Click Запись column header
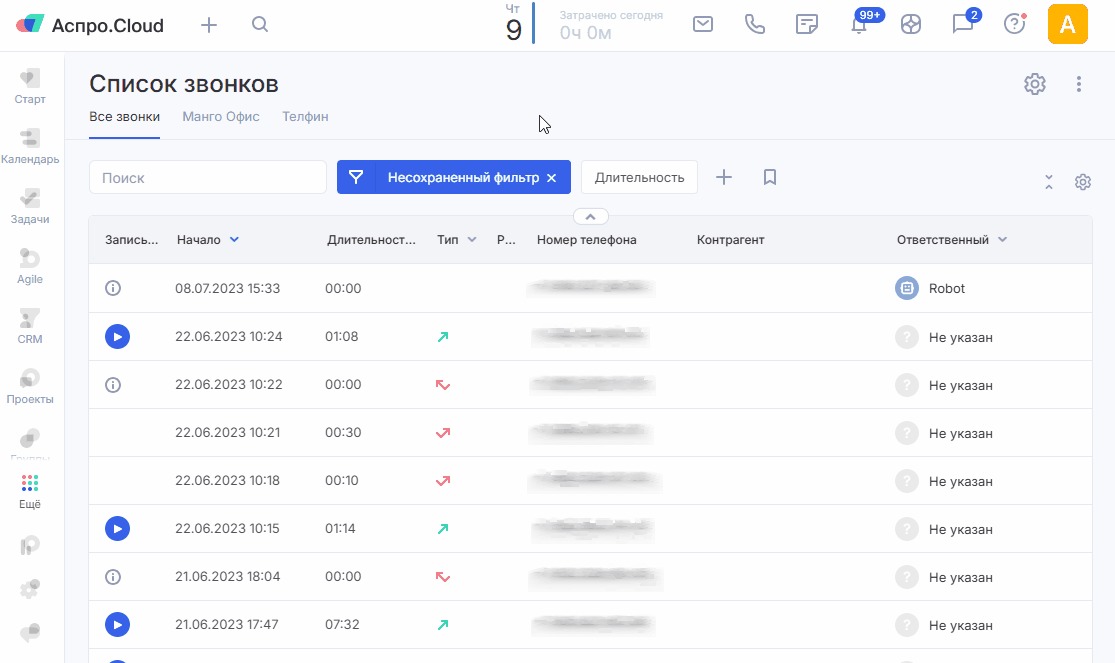Viewport: 1115px width, 663px height. [132, 240]
